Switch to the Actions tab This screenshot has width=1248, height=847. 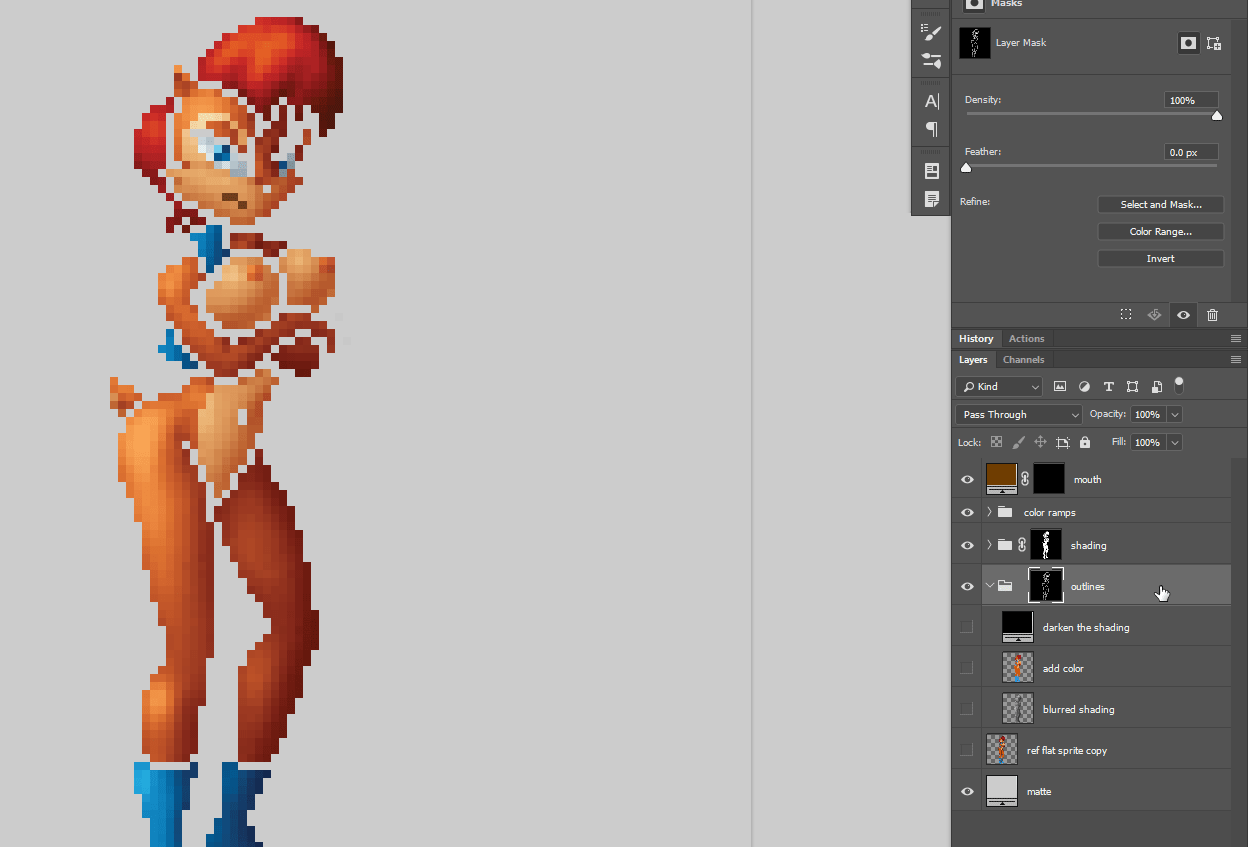pos(1026,339)
